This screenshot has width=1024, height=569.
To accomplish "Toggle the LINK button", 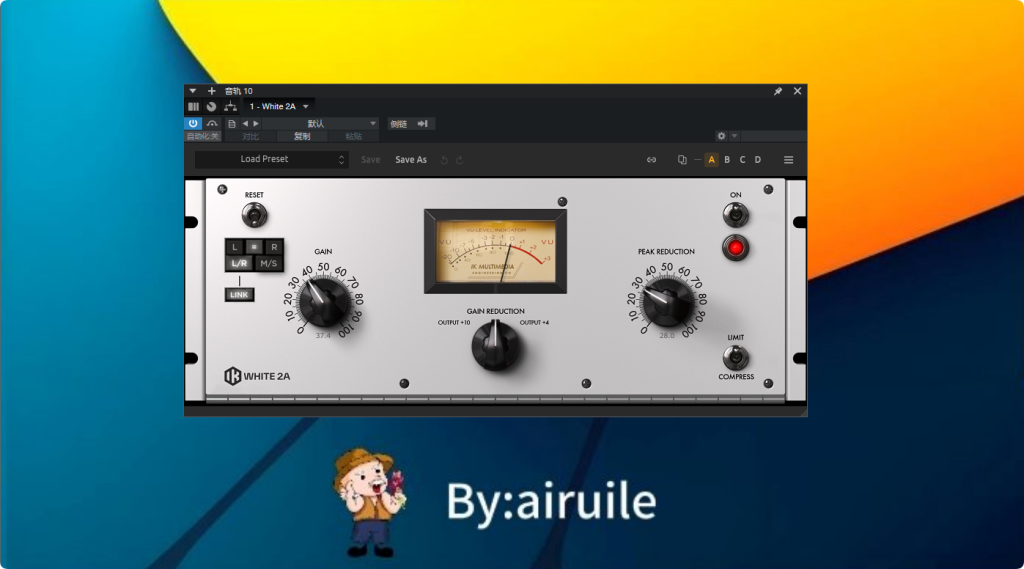I will [x=239, y=295].
